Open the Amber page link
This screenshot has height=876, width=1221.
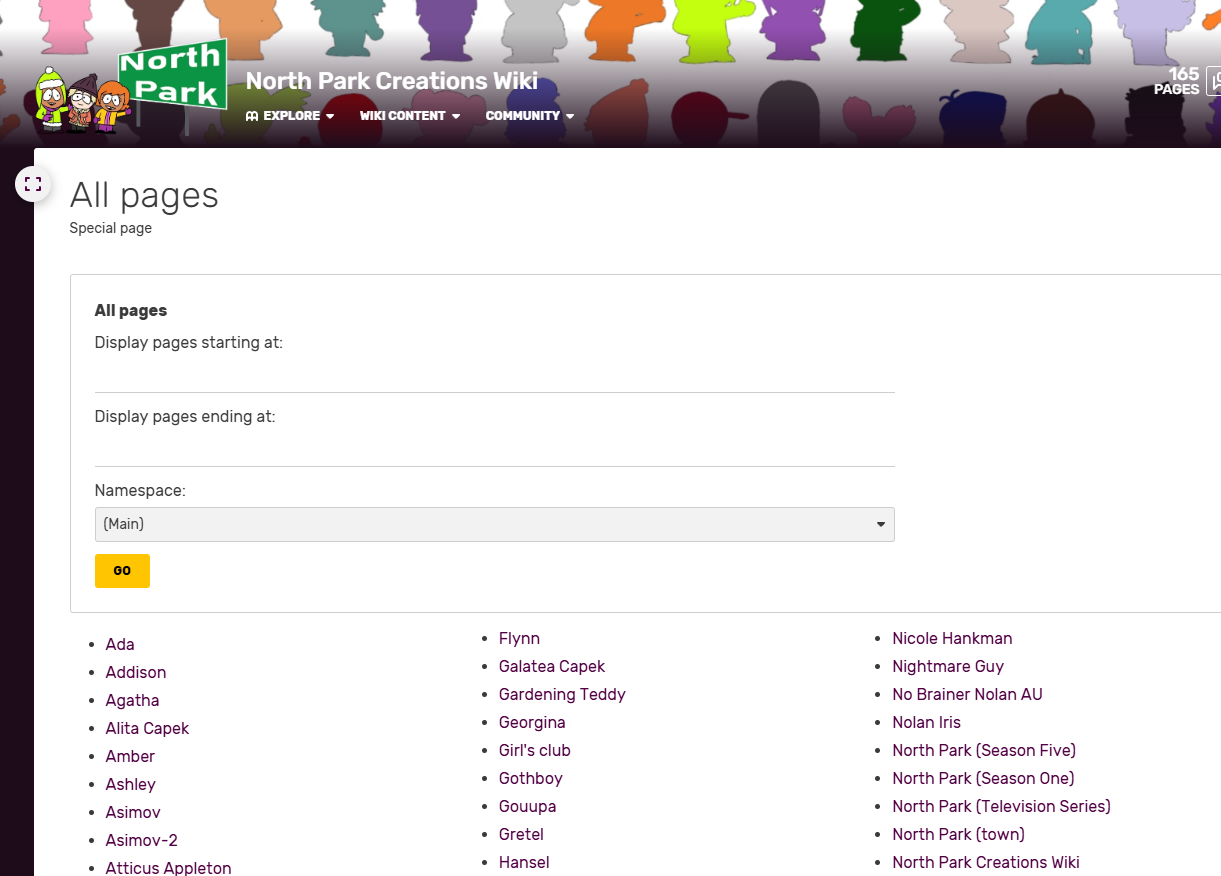click(x=130, y=757)
